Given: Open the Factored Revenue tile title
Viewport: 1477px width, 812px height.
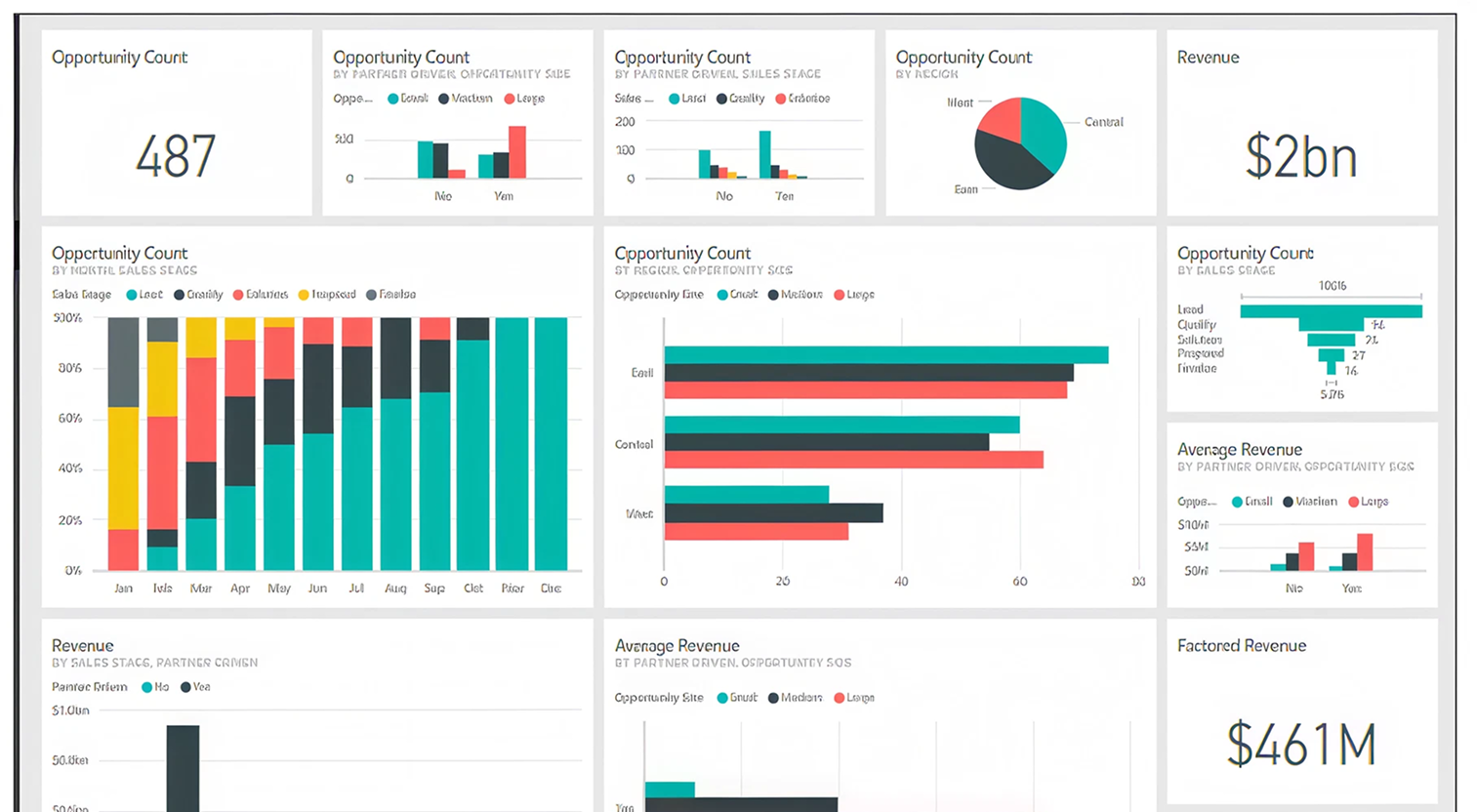Looking at the screenshot, I should pos(1242,646).
